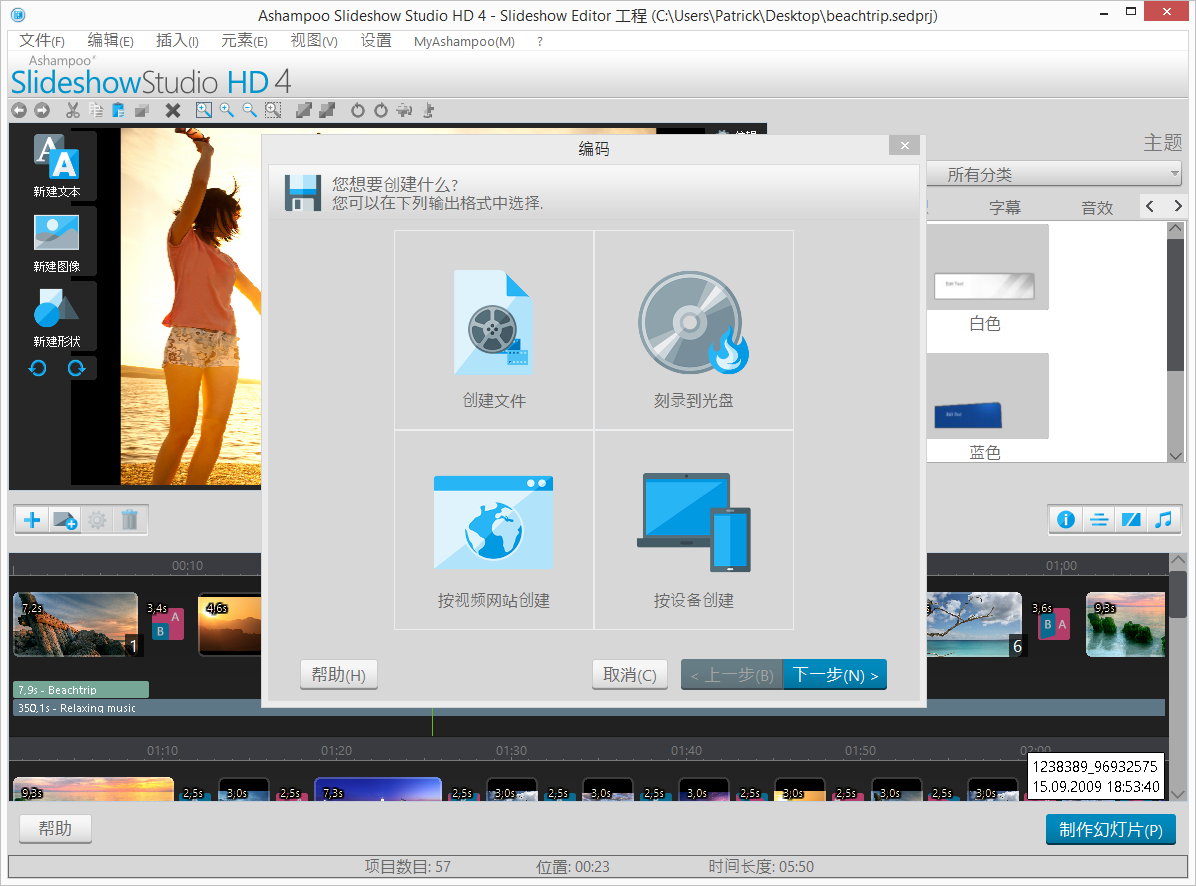Click the left chevron beside 字幕

pos(1152,207)
